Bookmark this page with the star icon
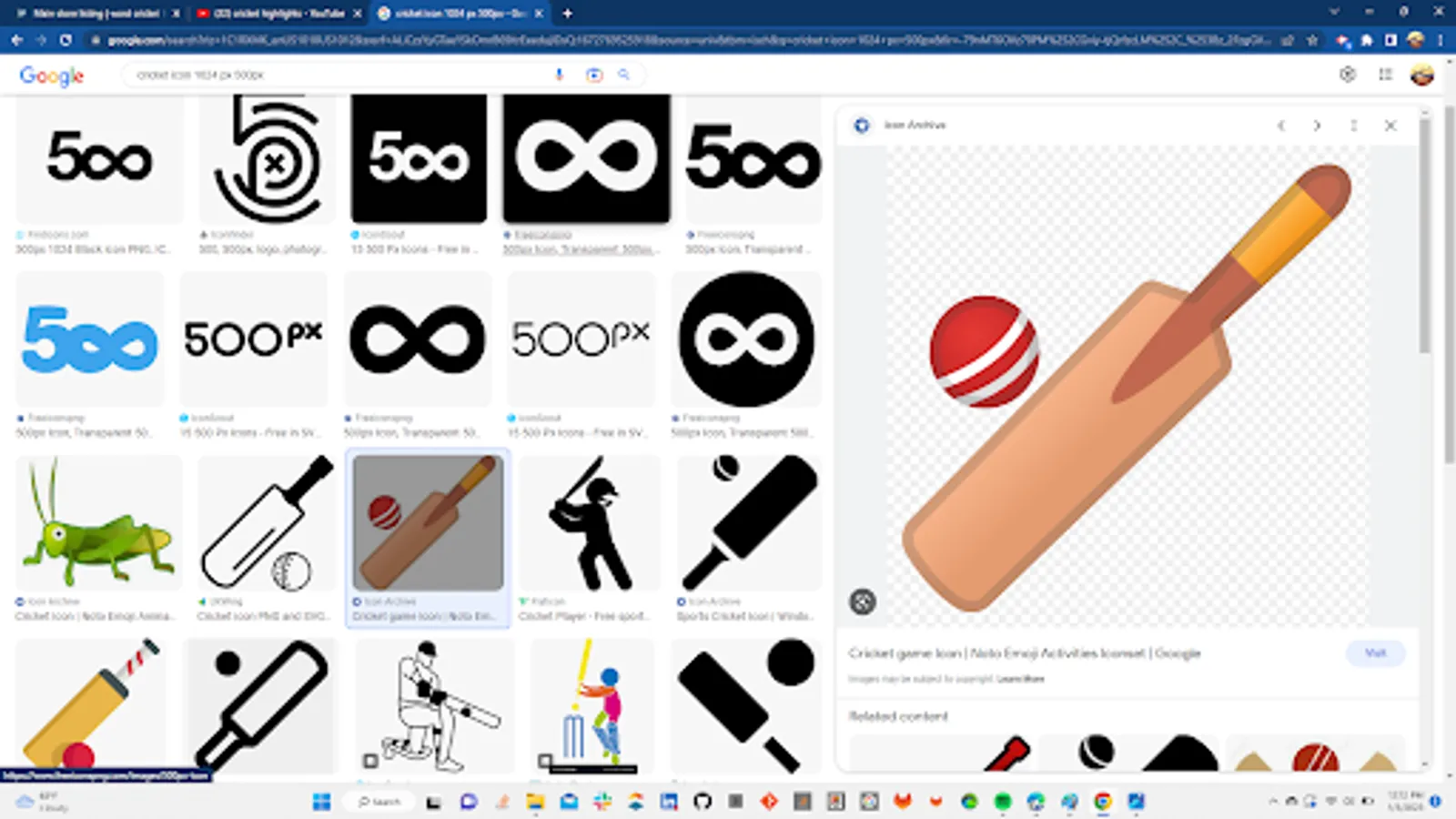Viewport: 1456px width, 819px height. [x=1311, y=40]
